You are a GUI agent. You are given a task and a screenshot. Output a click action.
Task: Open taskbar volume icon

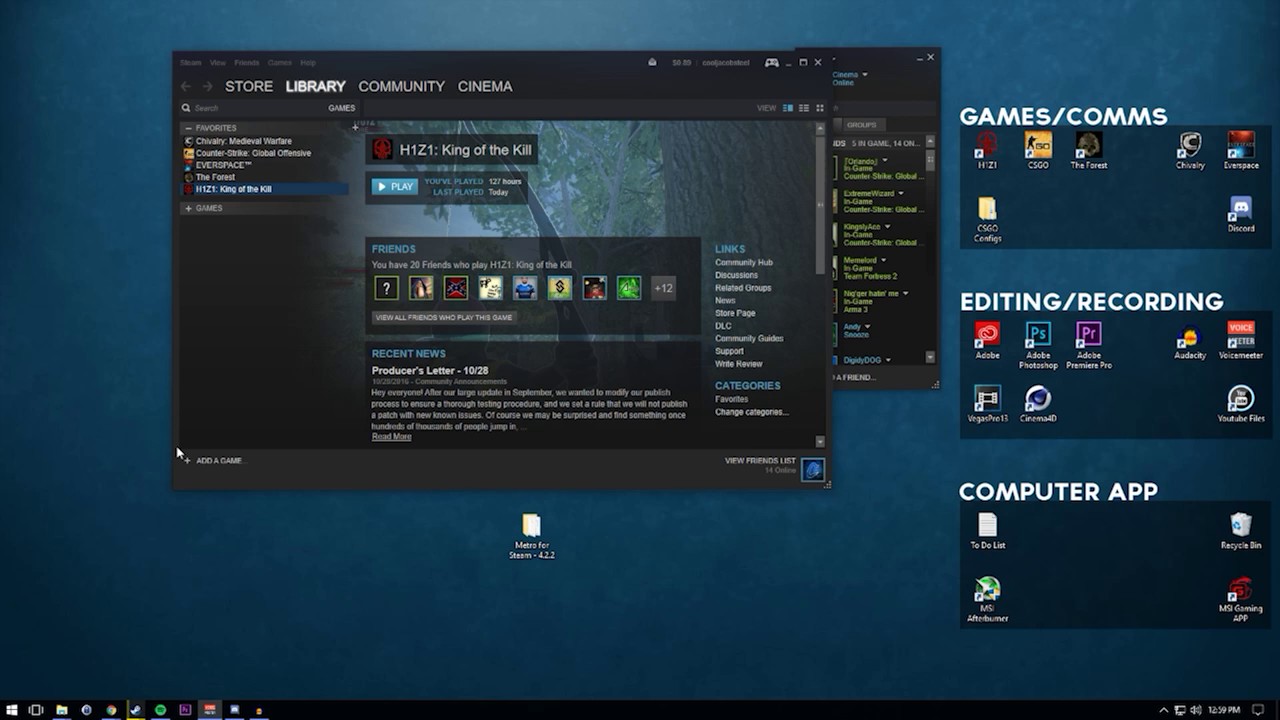coord(1195,710)
